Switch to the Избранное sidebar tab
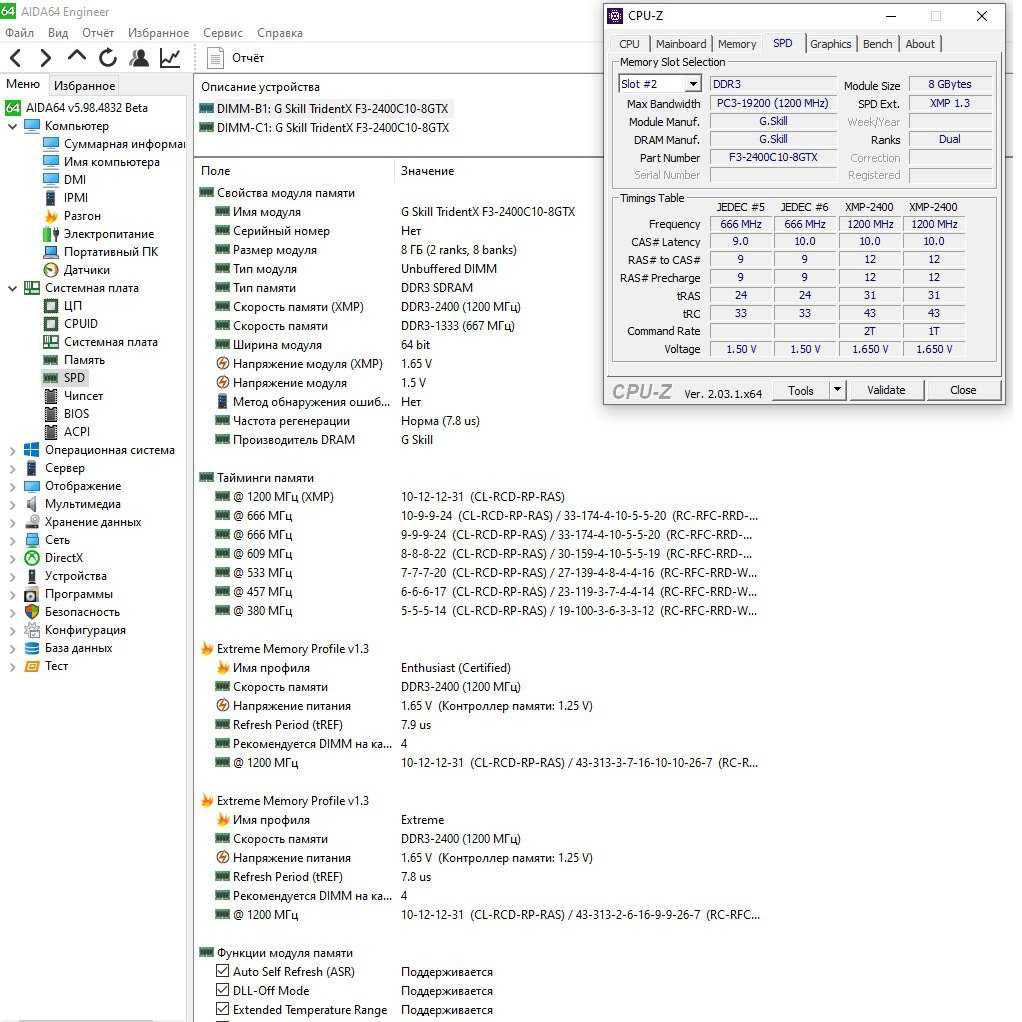Viewport: 1022px width, 1022px height. click(85, 85)
